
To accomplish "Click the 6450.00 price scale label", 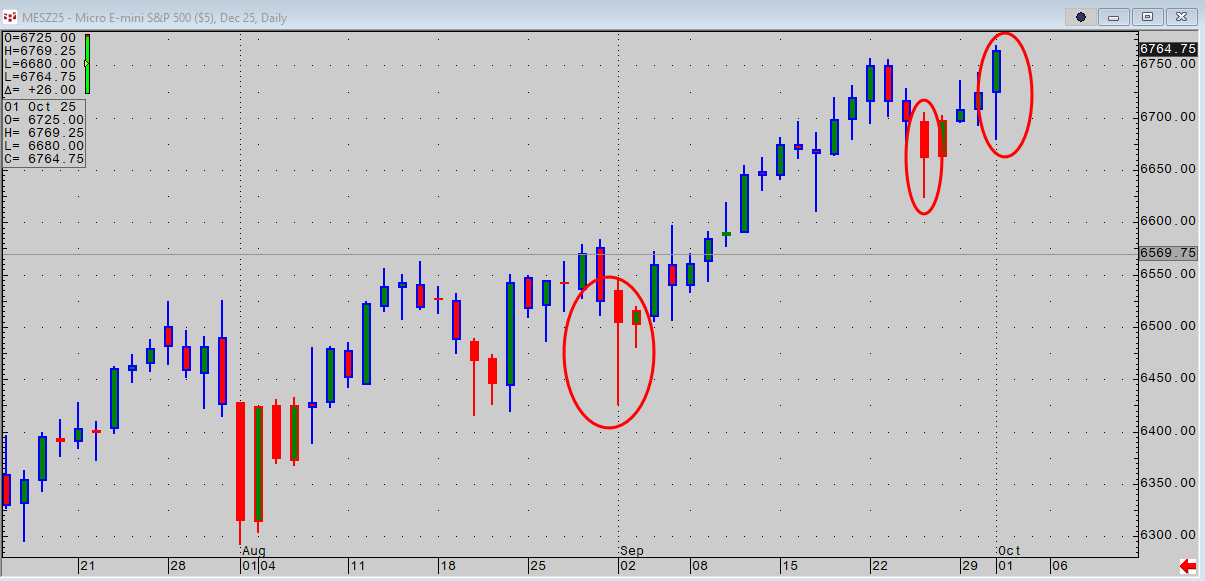I will 1168,378.
